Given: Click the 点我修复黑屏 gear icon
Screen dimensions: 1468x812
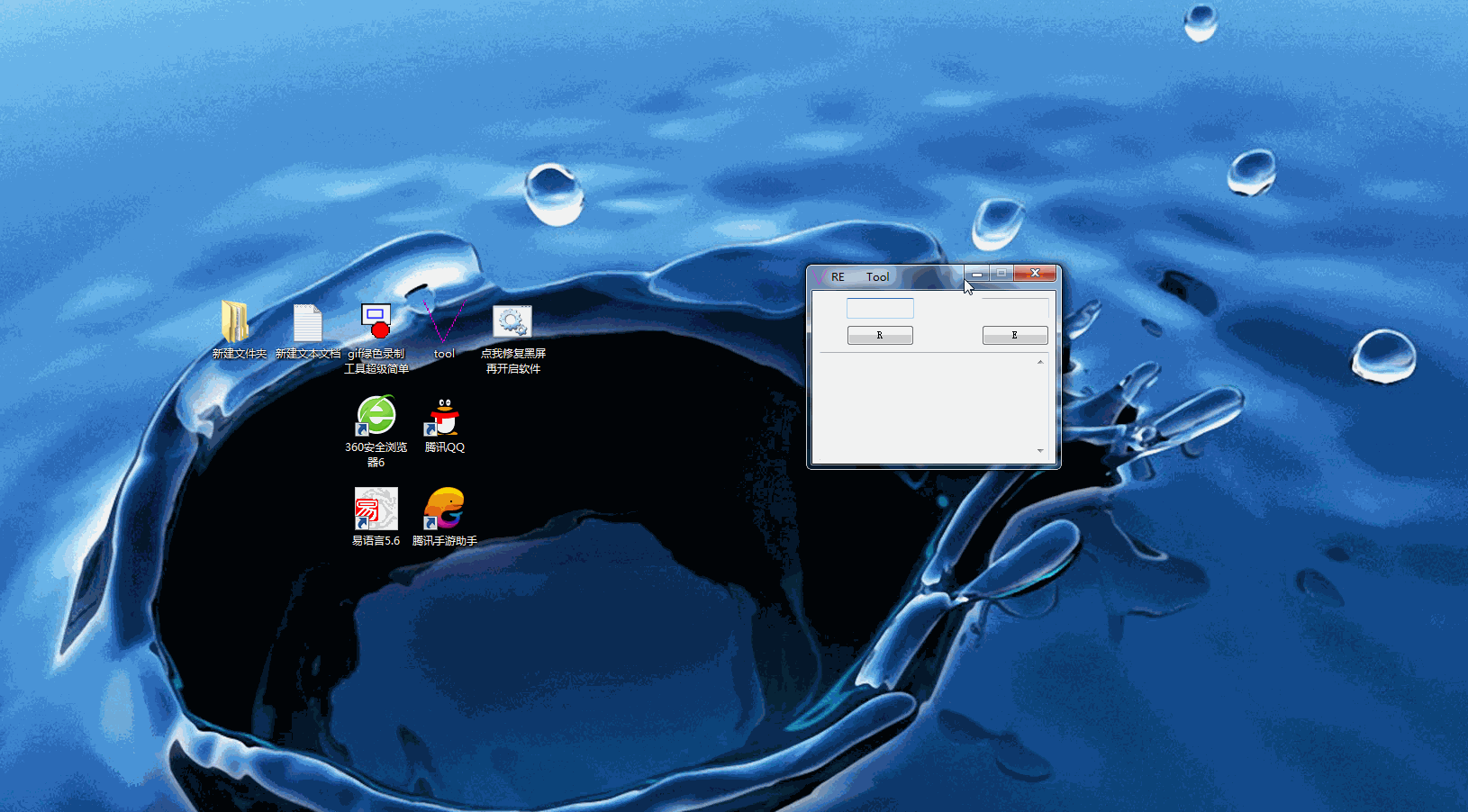Looking at the screenshot, I should [x=512, y=321].
